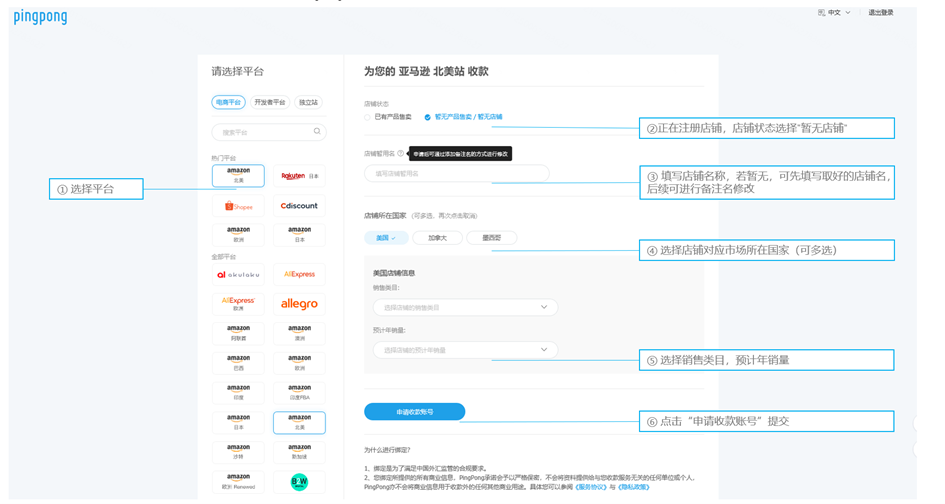This screenshot has width=945, height=504.
Task: Click the 为什么进行绑定? text
Action: (387, 450)
